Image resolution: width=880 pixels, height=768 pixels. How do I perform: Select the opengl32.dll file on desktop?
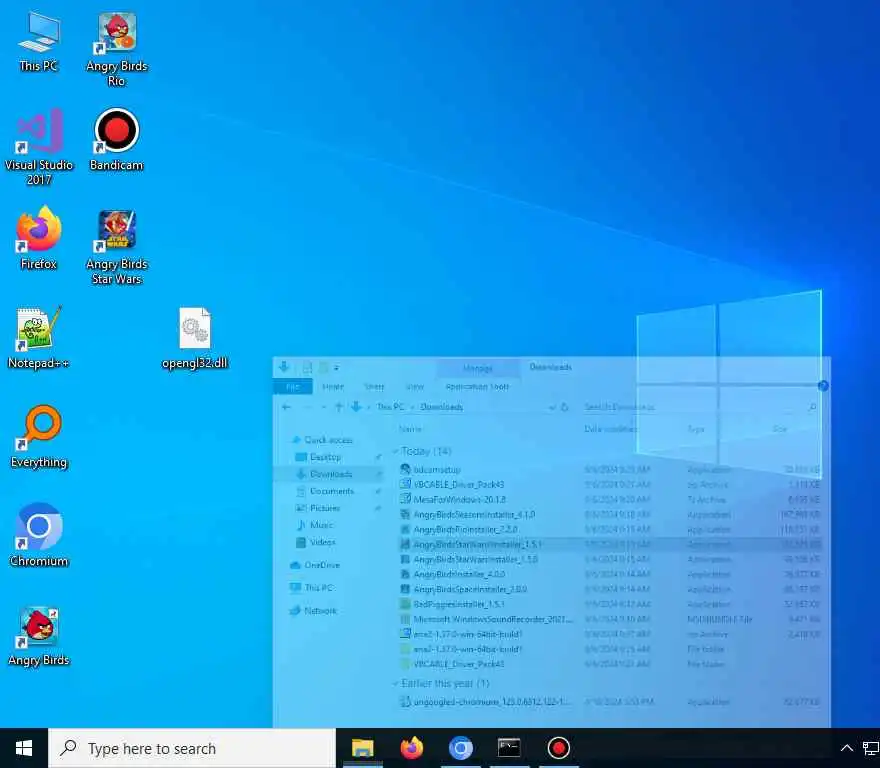point(195,339)
